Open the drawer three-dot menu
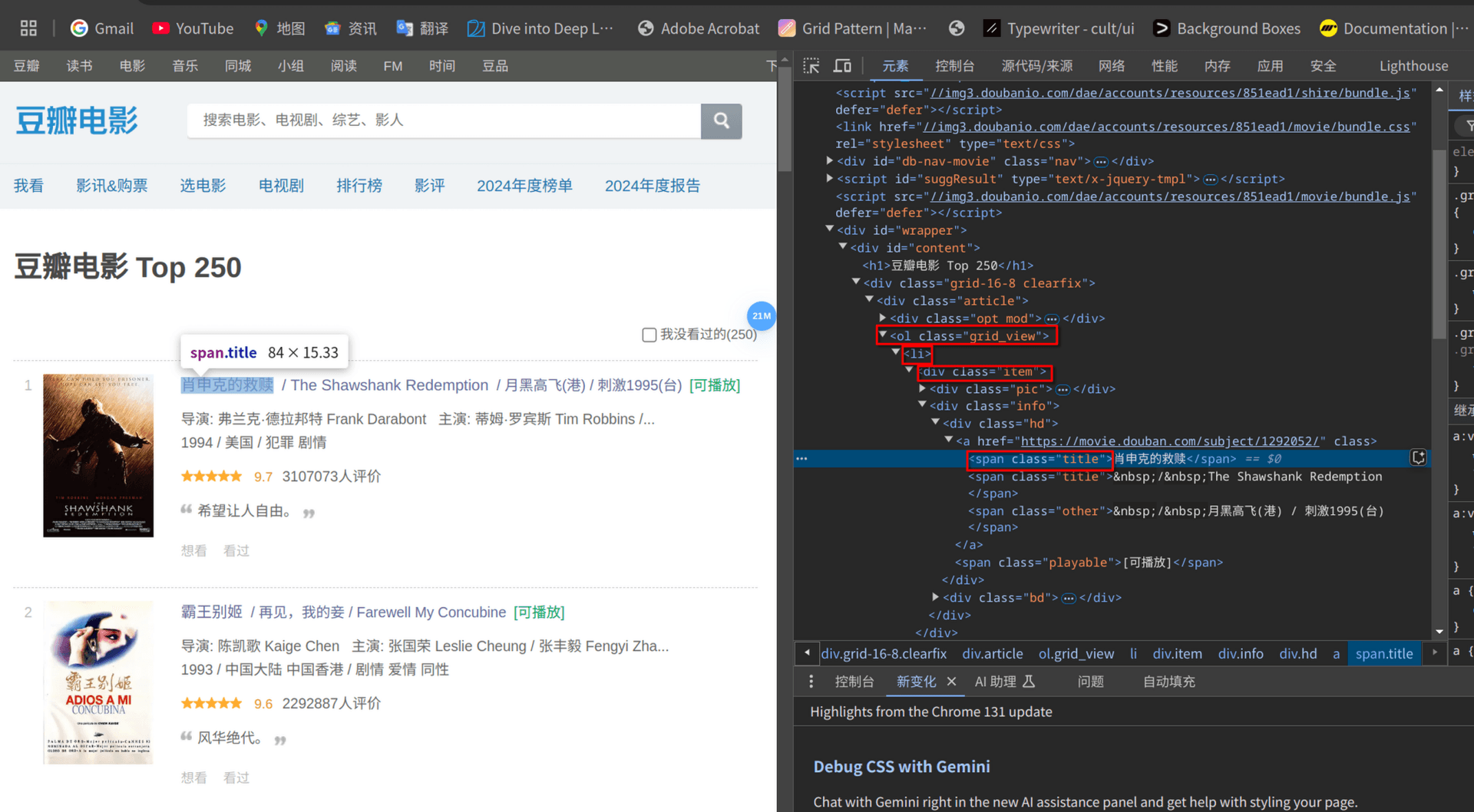Screen dimensions: 1474x812 click(811, 682)
